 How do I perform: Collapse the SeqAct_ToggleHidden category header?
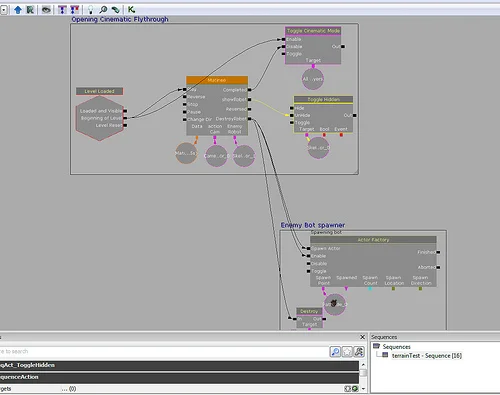coord(179,365)
